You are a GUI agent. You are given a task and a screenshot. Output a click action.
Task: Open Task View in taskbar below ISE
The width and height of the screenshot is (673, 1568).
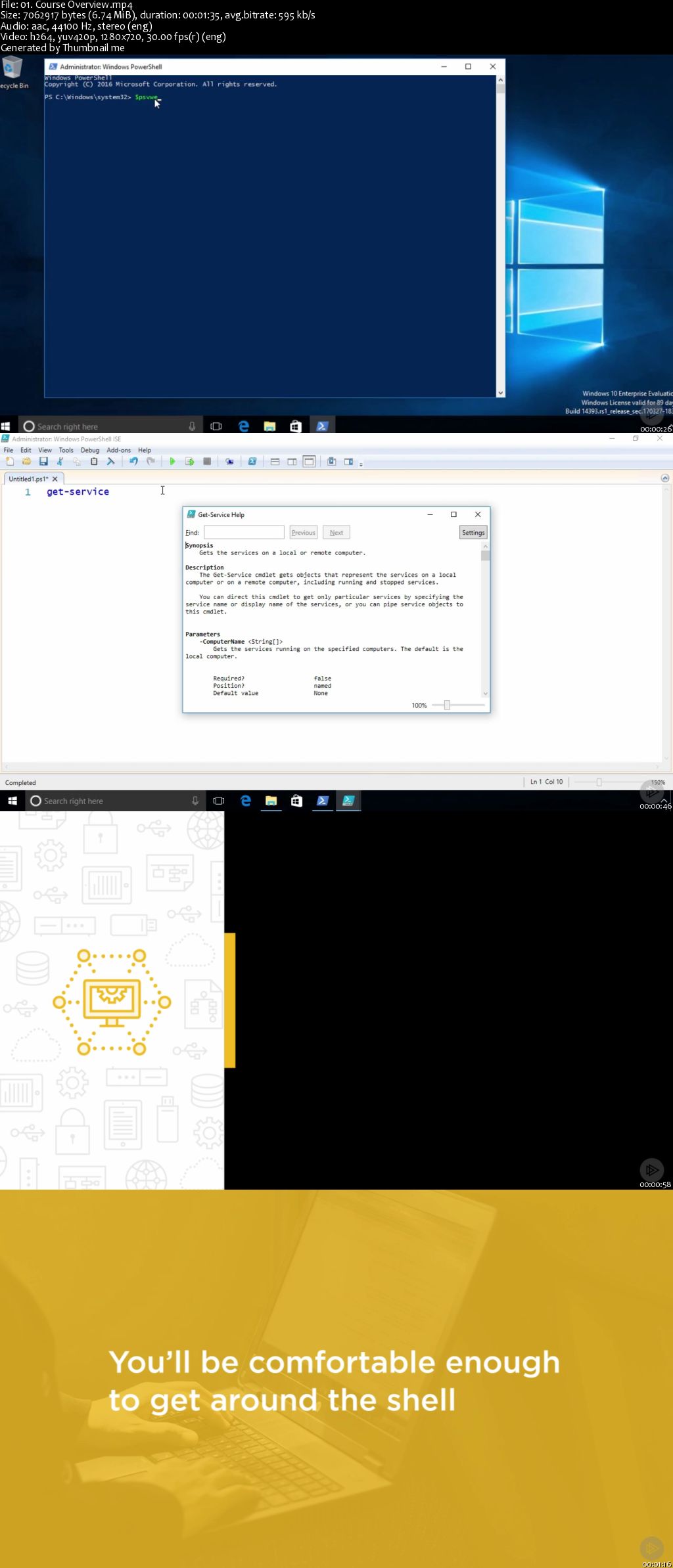click(219, 801)
